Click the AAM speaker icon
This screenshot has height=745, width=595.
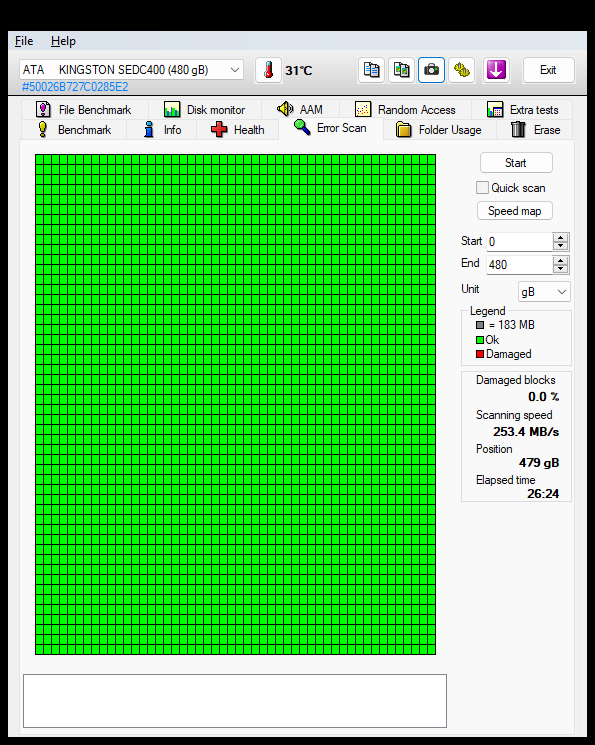pyautogui.click(x=285, y=109)
